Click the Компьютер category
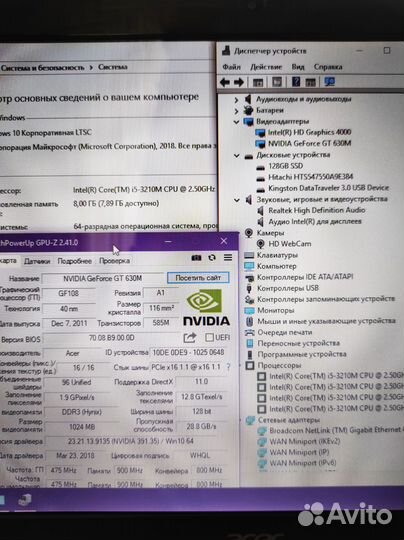The width and height of the screenshot is (404, 540). [277, 266]
